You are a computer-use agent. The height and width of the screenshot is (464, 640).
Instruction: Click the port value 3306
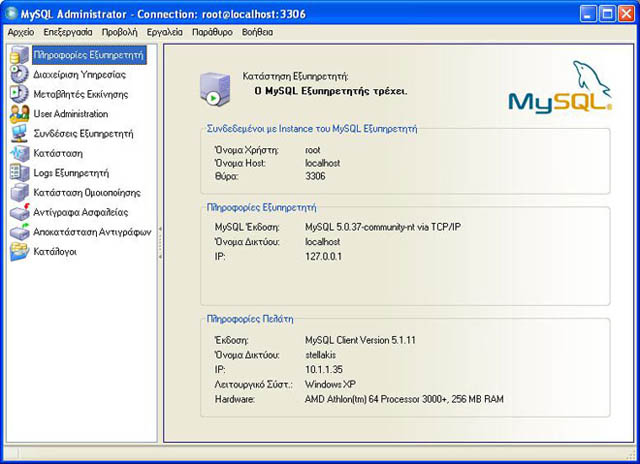point(315,176)
